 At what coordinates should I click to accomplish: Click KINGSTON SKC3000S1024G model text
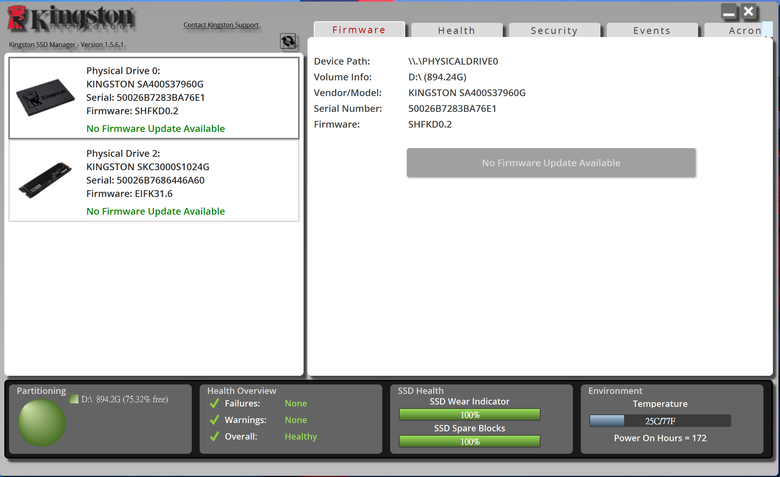(148, 167)
